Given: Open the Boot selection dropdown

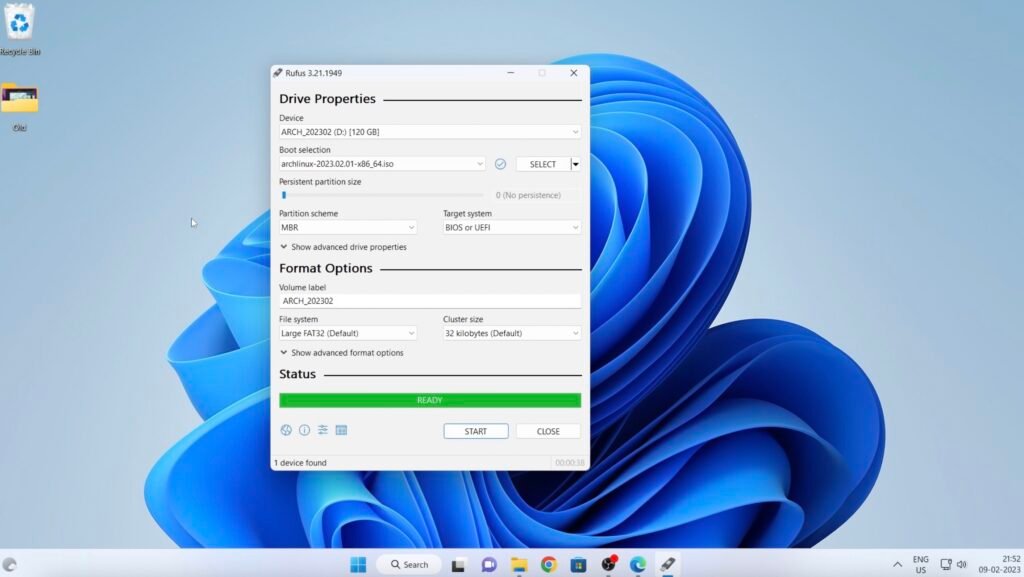Looking at the screenshot, I should (x=382, y=164).
